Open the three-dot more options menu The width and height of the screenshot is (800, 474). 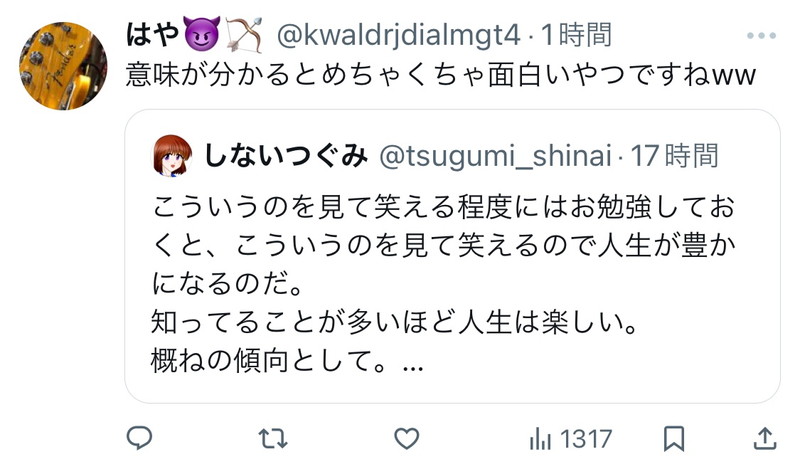click(761, 36)
